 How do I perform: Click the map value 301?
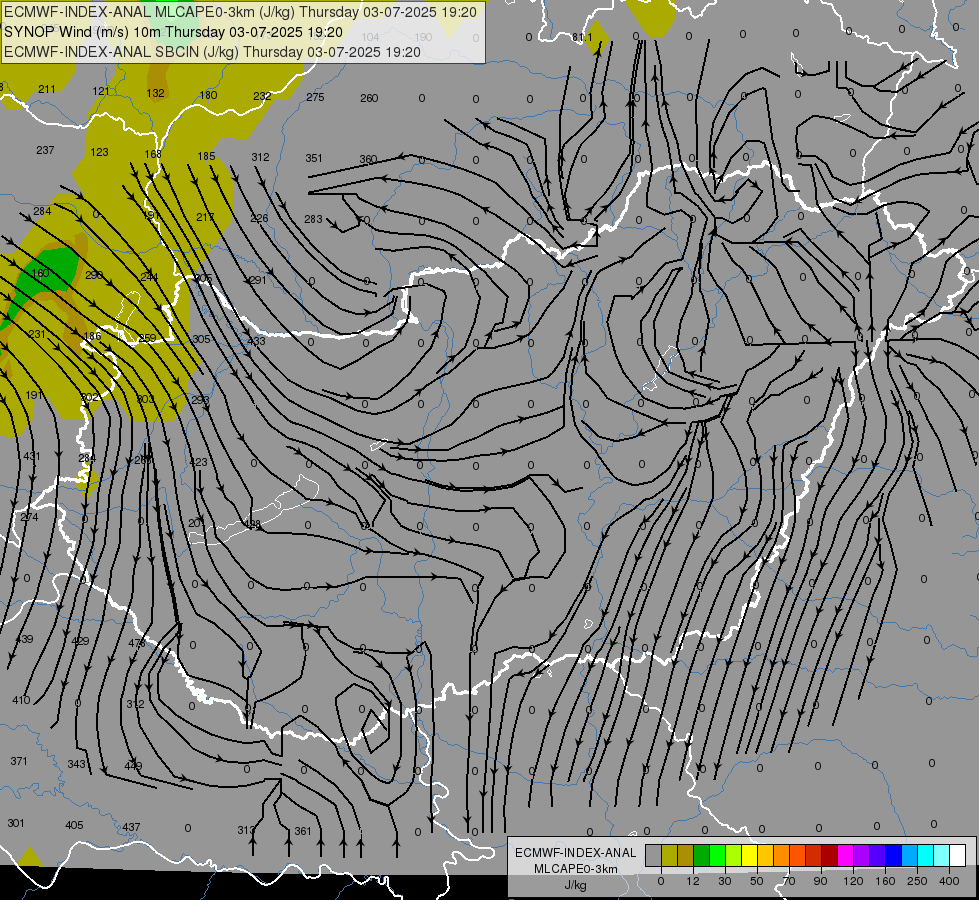(x=16, y=823)
